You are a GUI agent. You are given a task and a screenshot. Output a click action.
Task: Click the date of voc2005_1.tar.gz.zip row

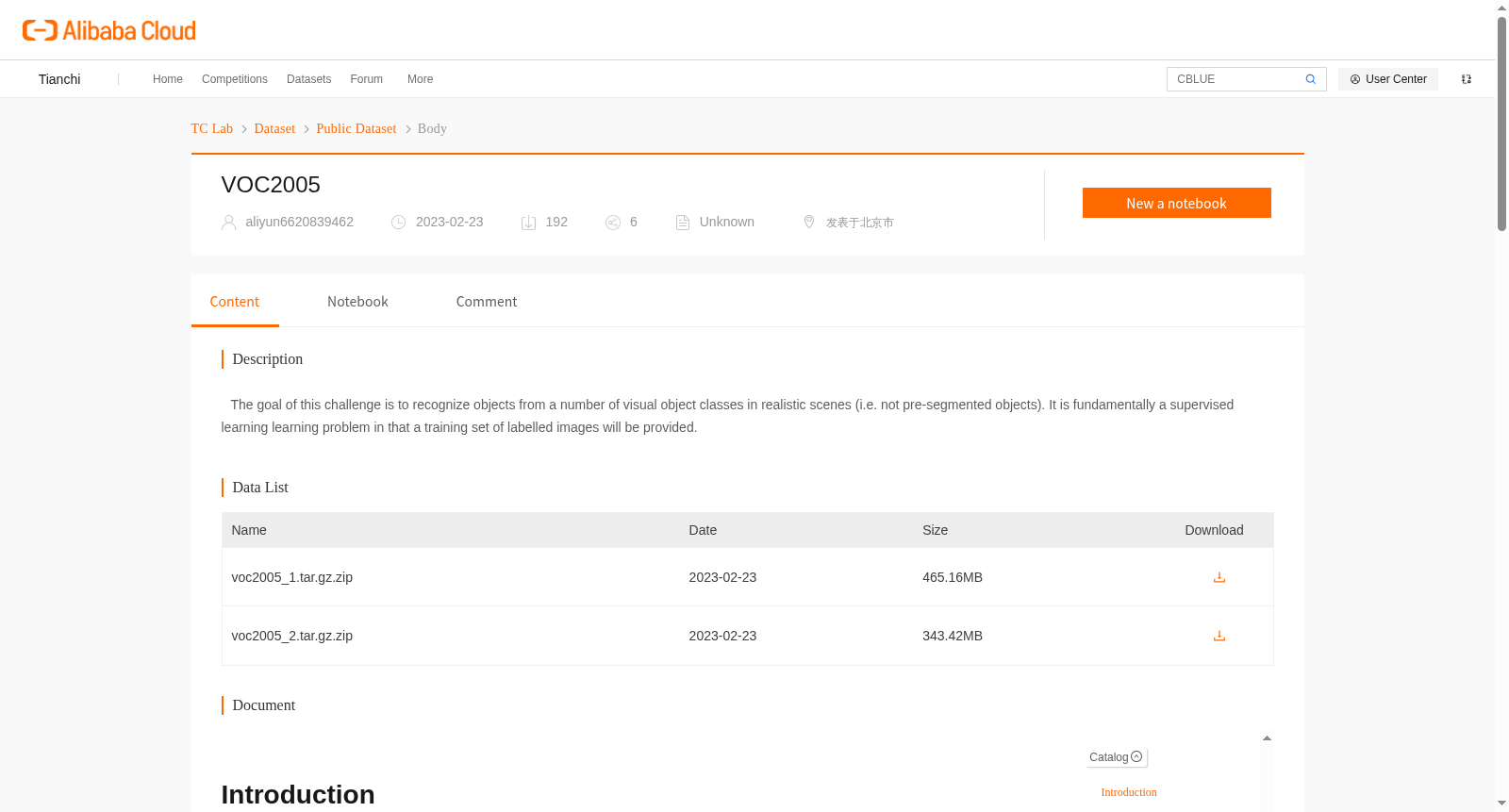pos(722,577)
